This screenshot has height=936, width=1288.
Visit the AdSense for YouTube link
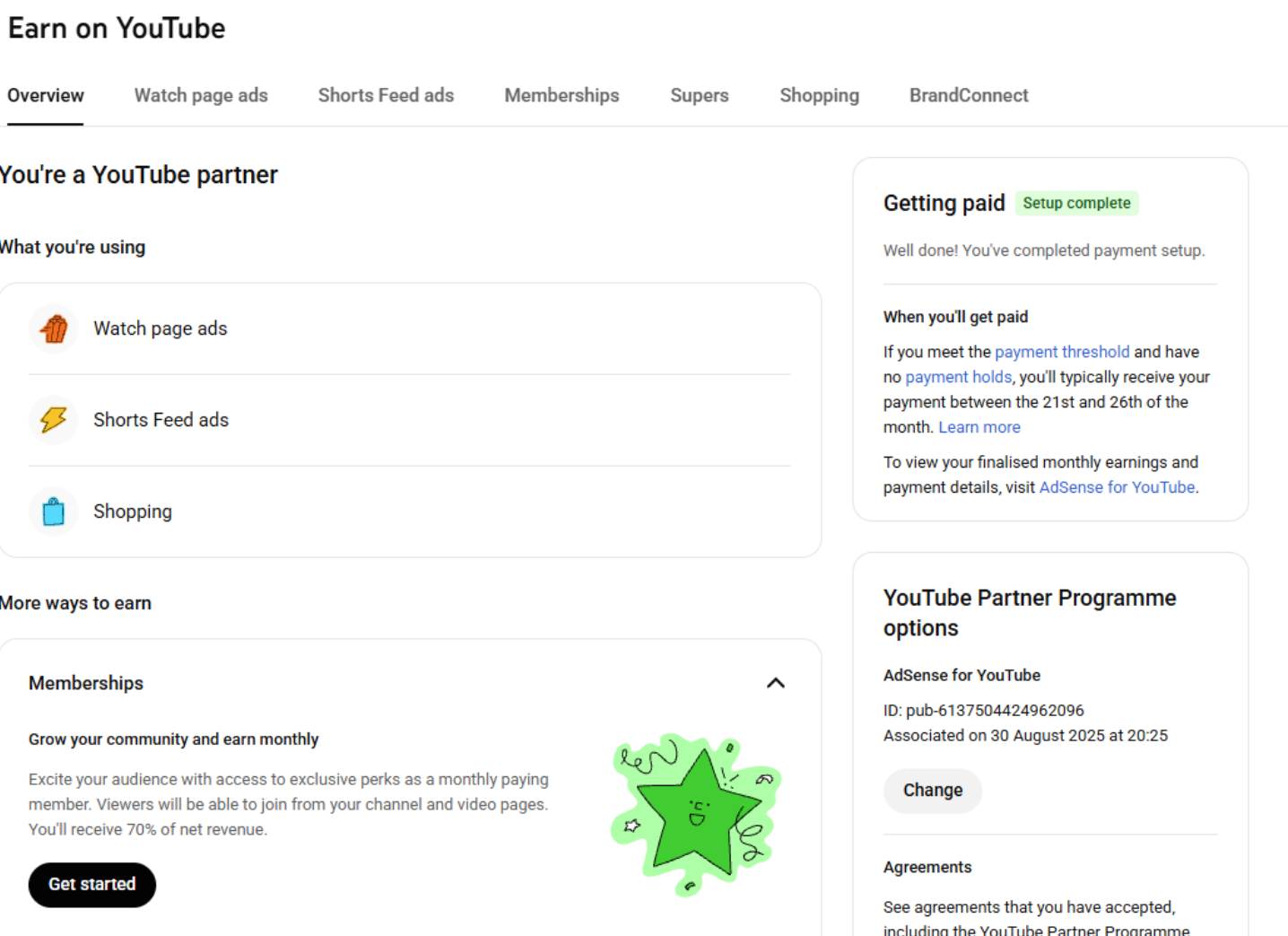pos(1117,487)
